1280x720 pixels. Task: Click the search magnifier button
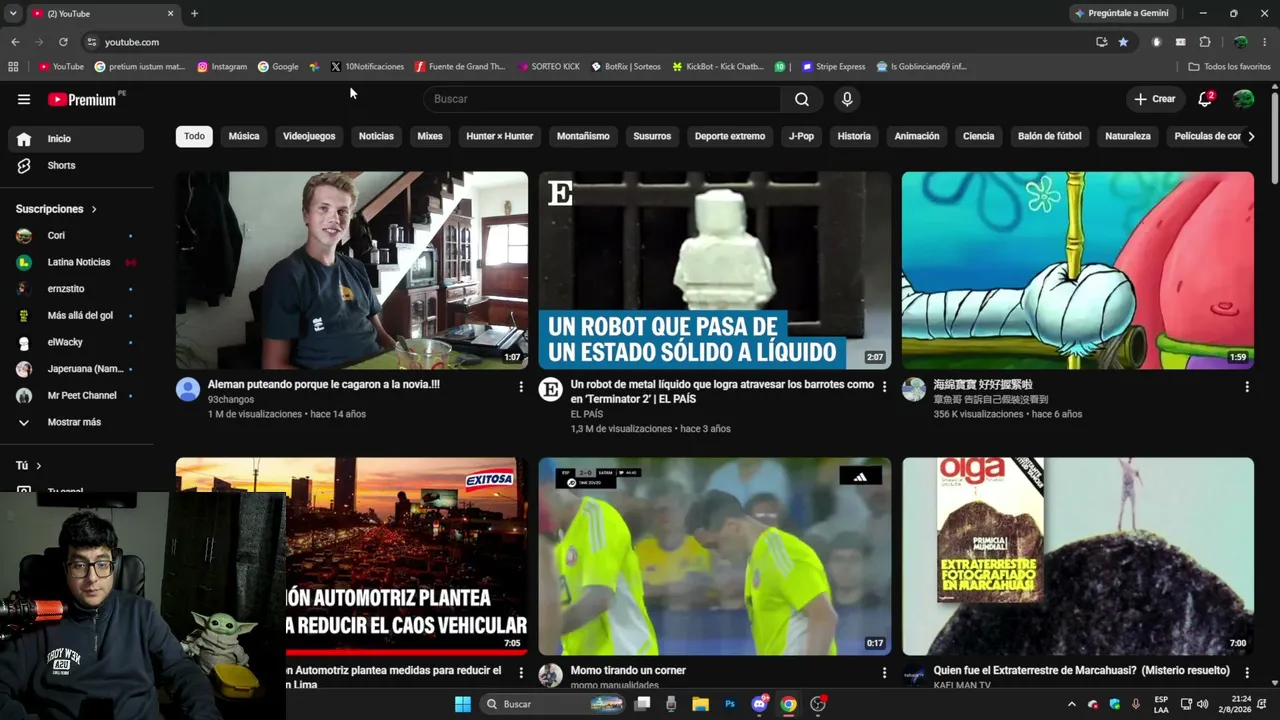(x=802, y=99)
